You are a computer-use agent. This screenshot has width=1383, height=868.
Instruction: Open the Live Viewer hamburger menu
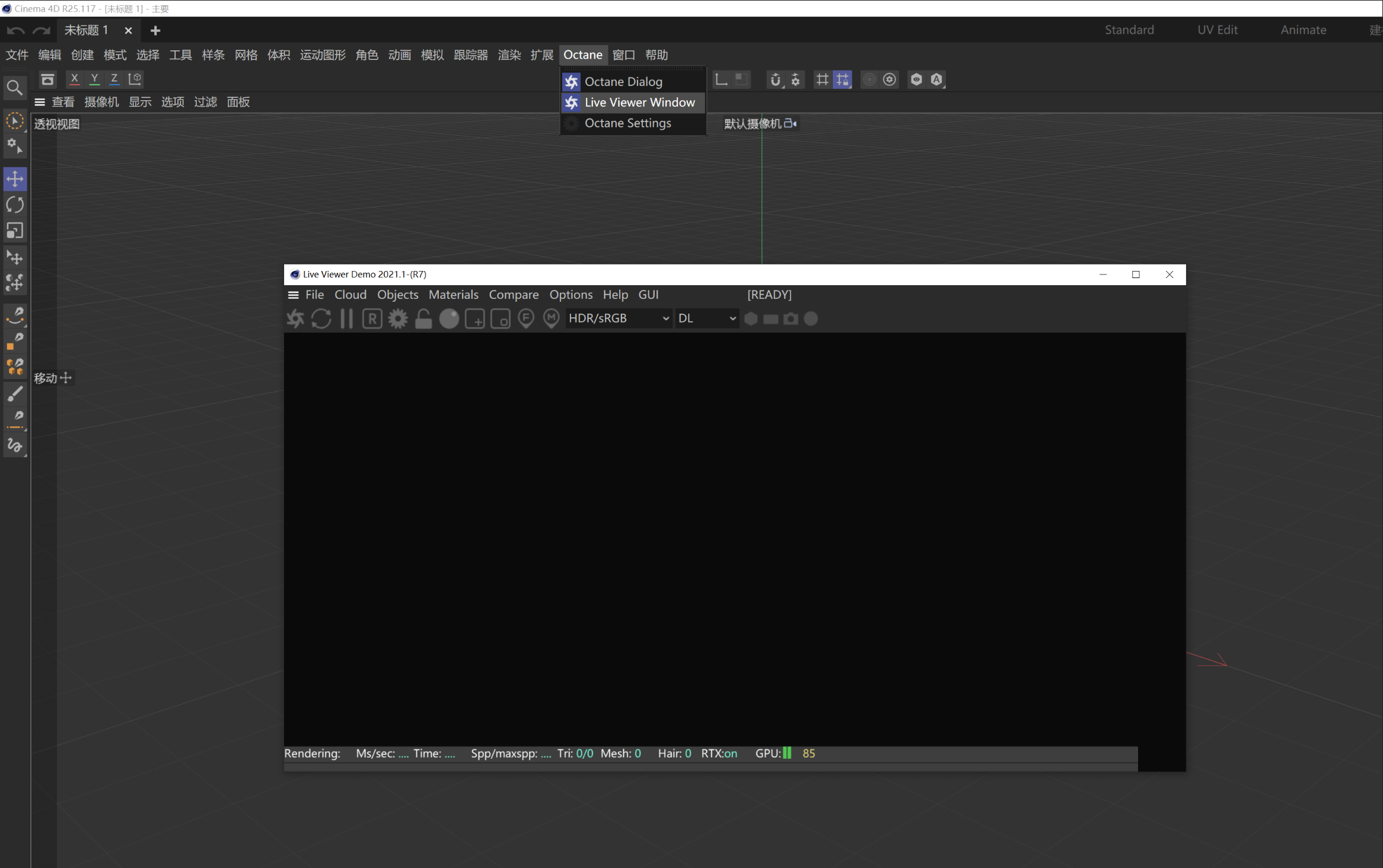(x=293, y=295)
